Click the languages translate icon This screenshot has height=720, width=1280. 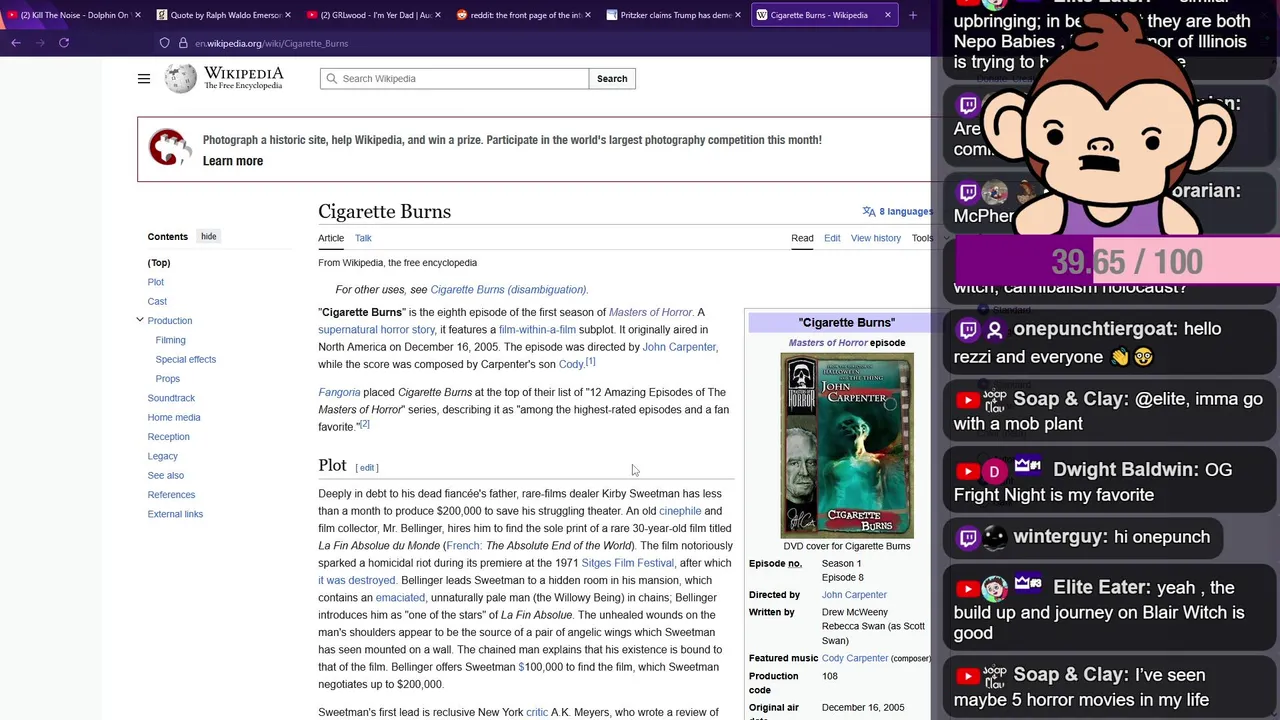click(x=869, y=212)
